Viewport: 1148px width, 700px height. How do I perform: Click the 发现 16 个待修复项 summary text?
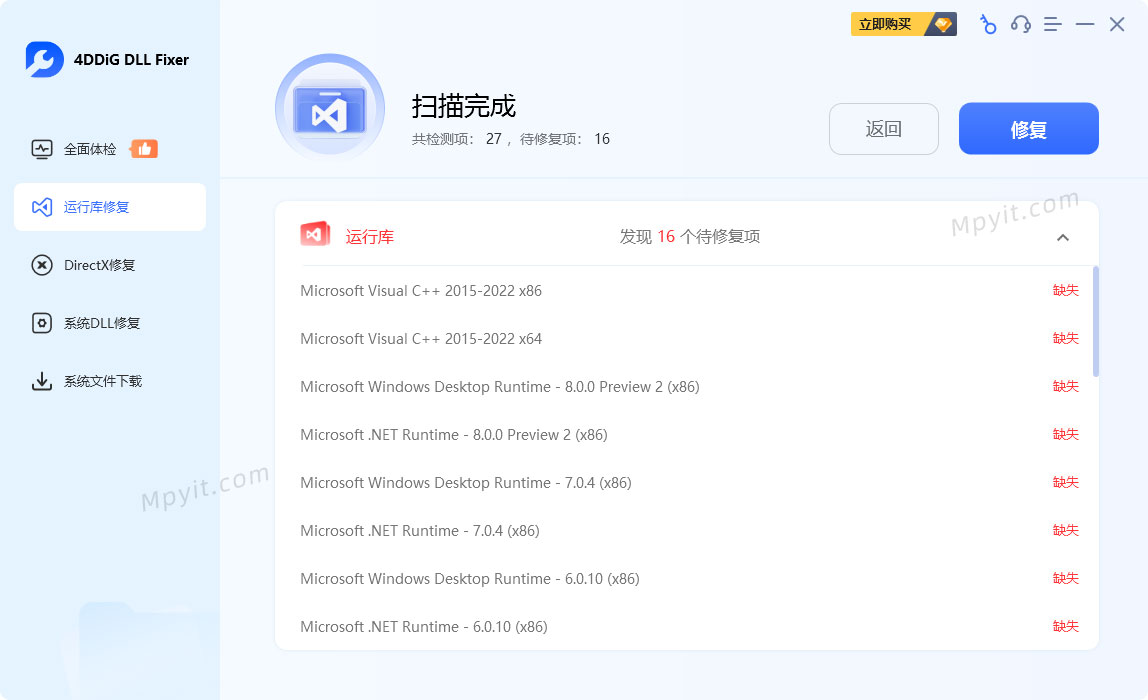point(690,237)
